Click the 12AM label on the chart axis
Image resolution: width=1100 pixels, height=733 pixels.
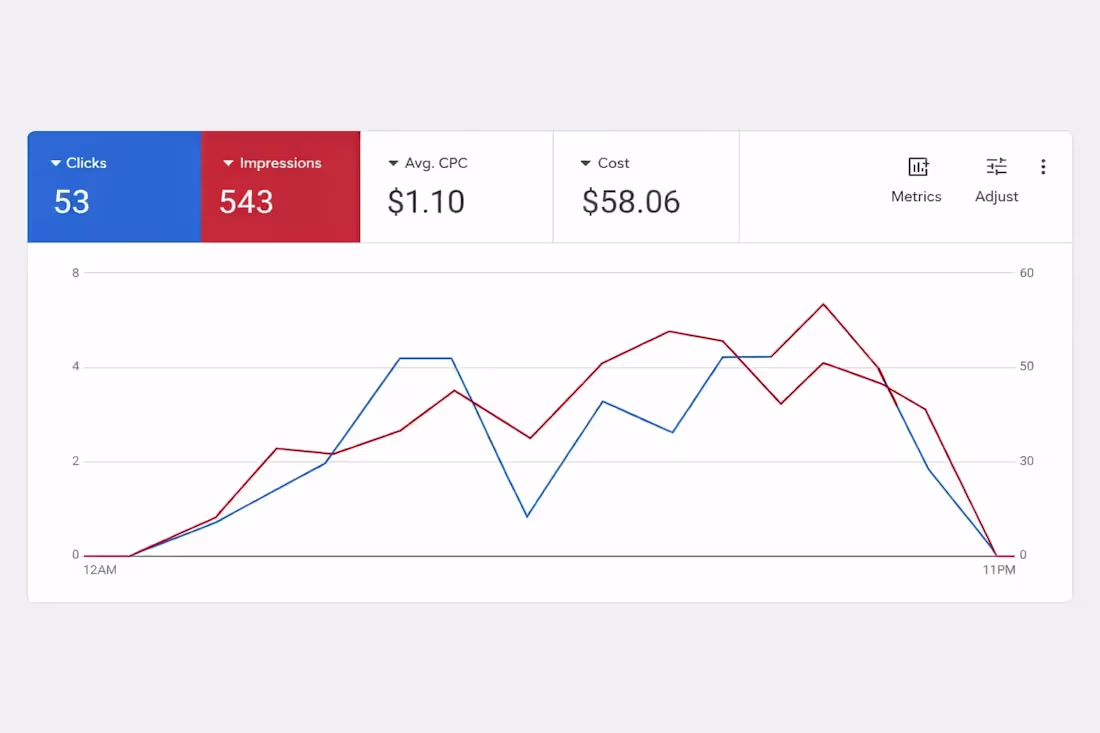click(100, 570)
